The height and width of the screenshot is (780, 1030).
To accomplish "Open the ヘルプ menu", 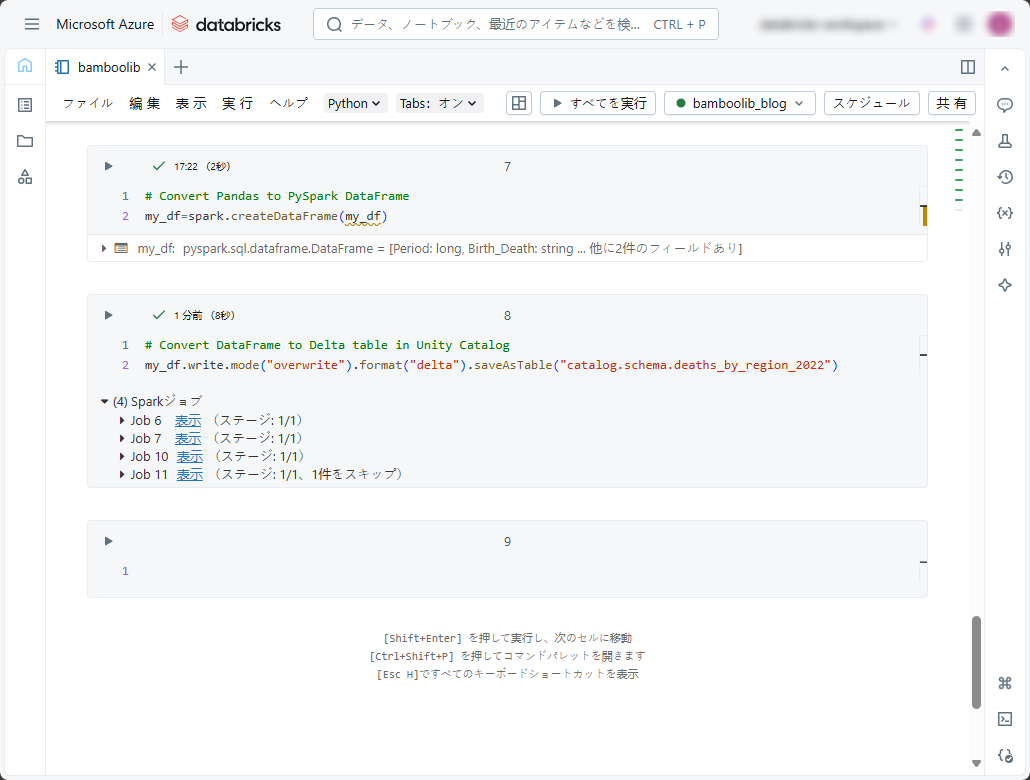I will 289,103.
